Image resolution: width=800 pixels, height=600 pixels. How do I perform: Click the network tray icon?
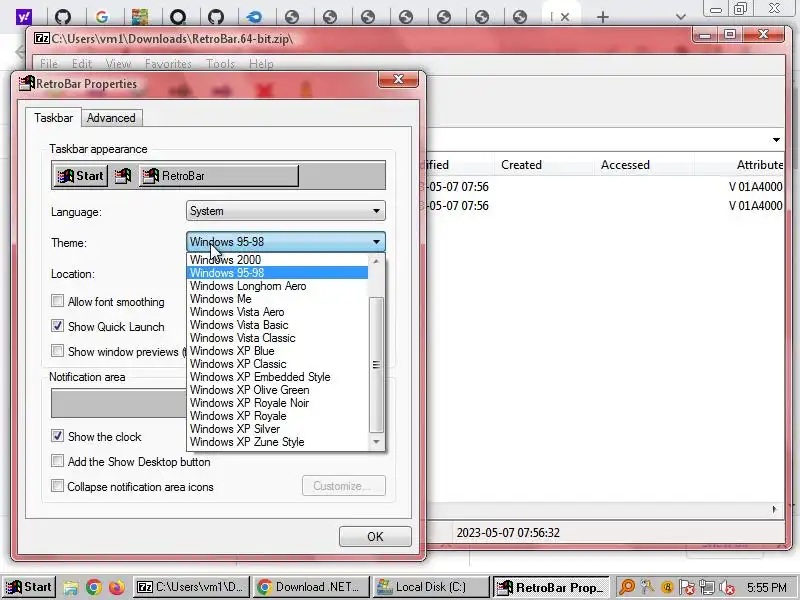707,588
